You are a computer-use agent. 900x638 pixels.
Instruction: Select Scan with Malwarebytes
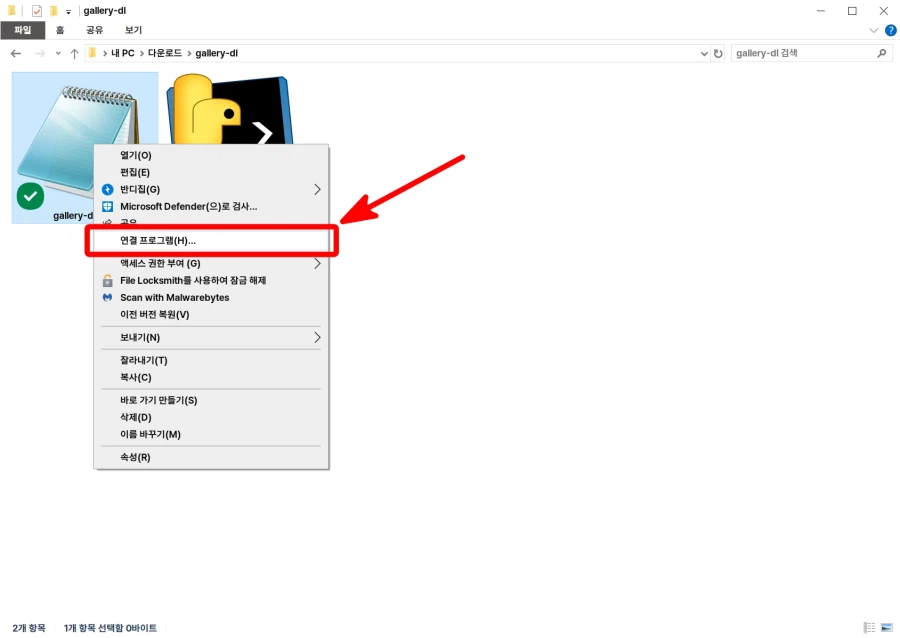(x=211, y=298)
